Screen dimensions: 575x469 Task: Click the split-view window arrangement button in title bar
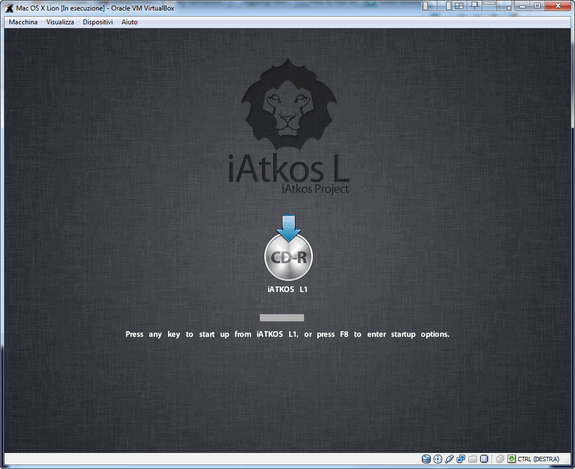(459, 6)
